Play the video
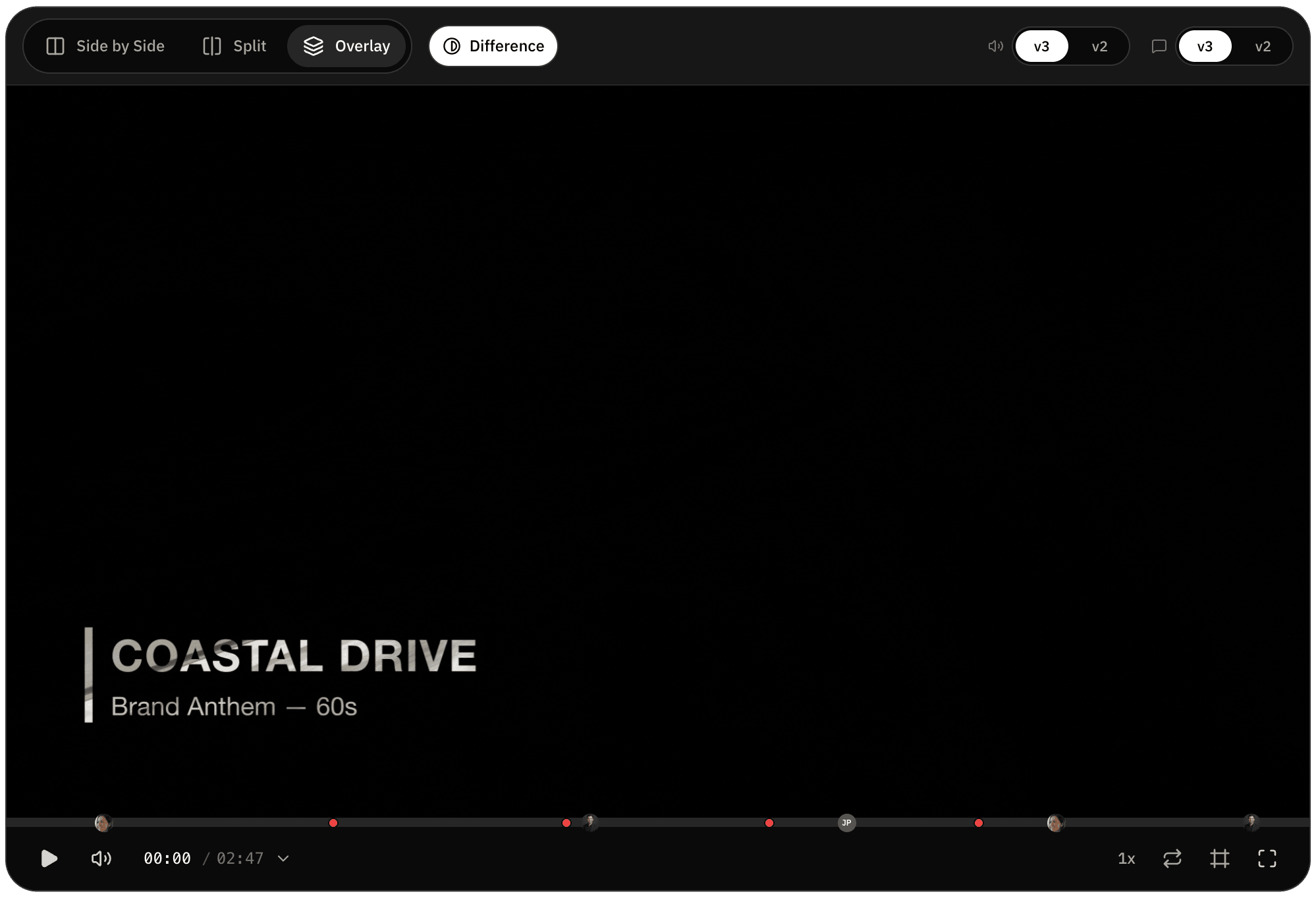 [49, 858]
